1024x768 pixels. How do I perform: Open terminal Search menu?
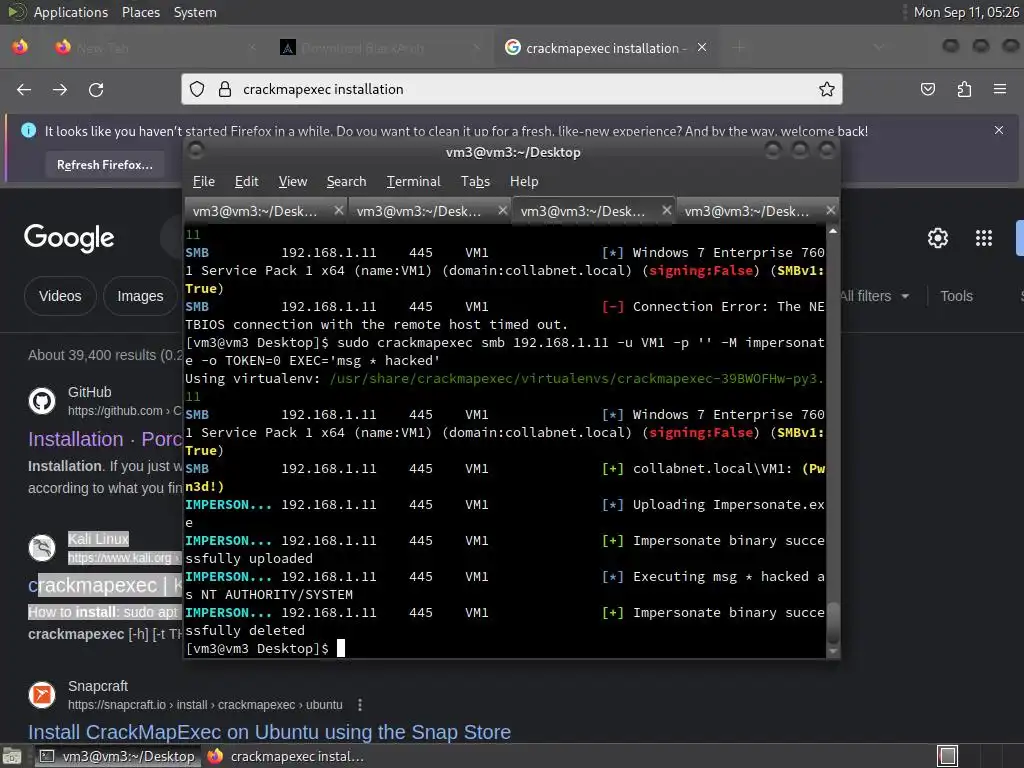pyautogui.click(x=346, y=182)
